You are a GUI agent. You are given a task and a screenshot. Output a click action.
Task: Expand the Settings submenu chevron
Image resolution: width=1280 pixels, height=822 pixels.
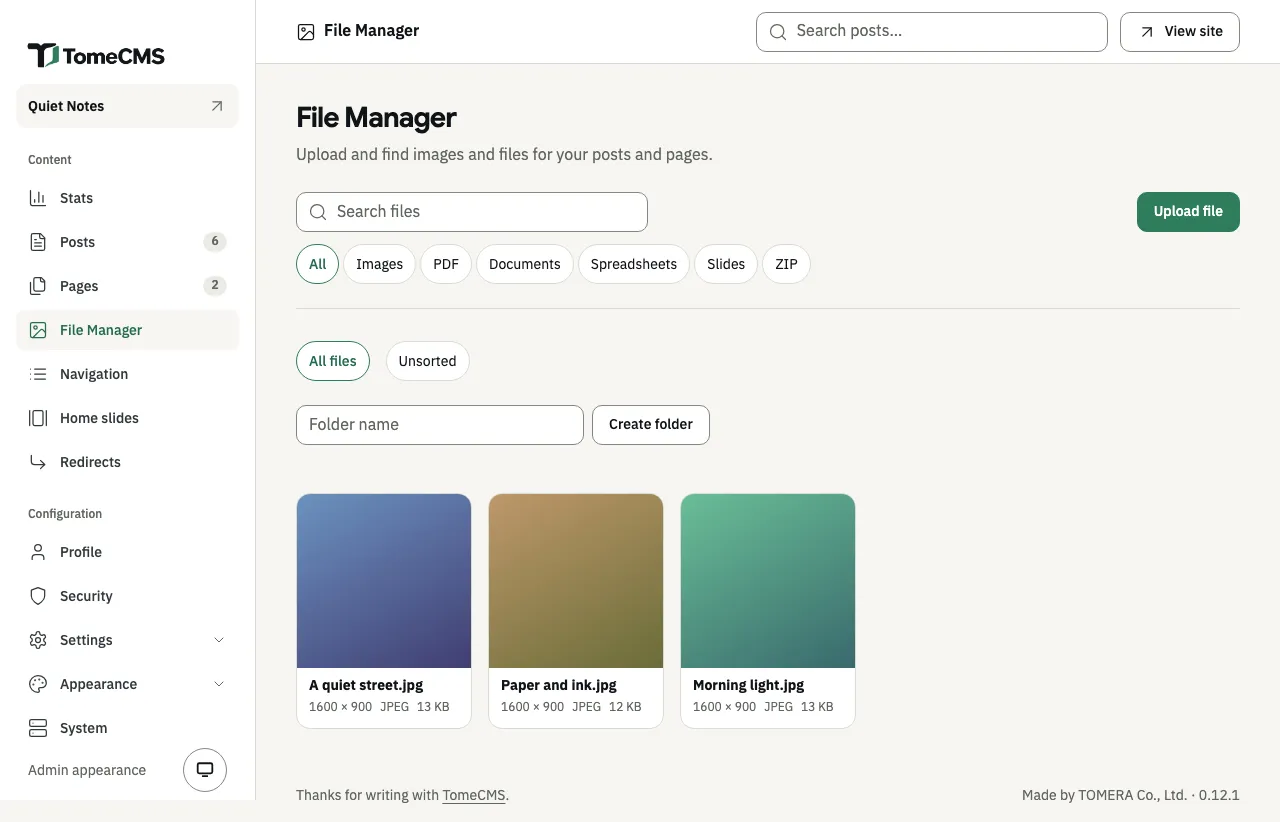[x=219, y=640]
